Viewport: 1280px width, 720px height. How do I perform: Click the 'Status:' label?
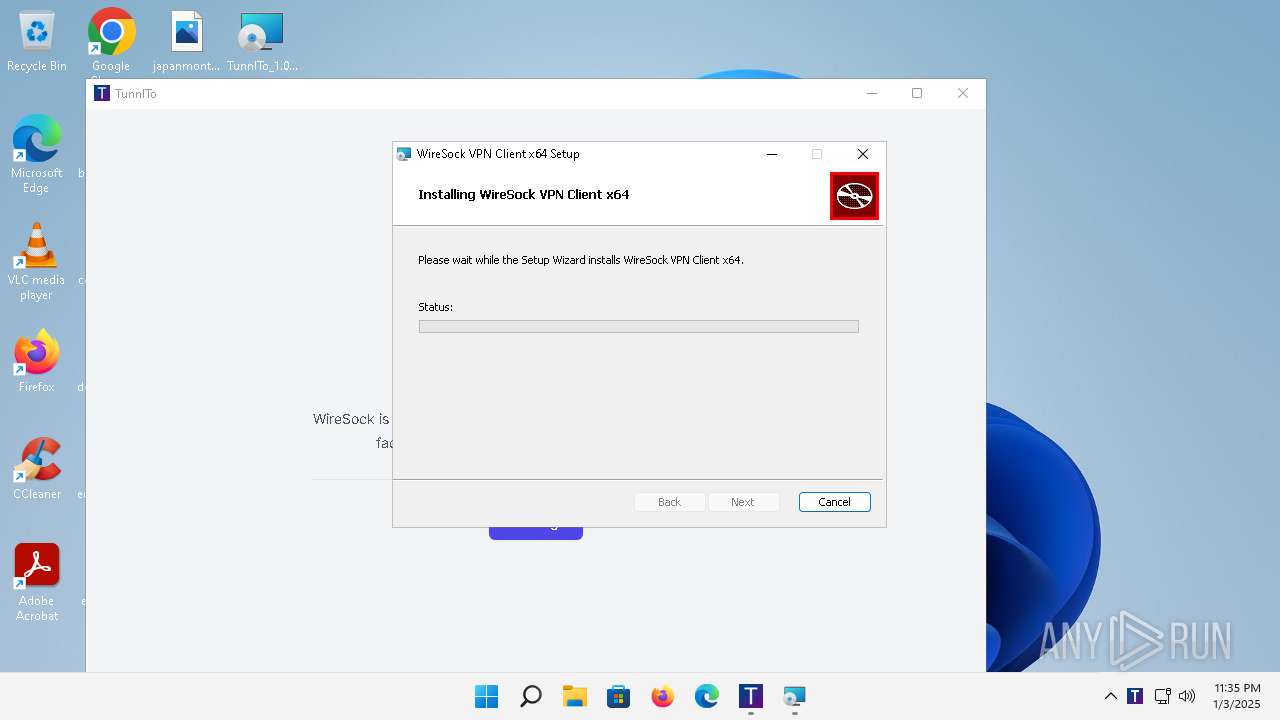pos(435,307)
